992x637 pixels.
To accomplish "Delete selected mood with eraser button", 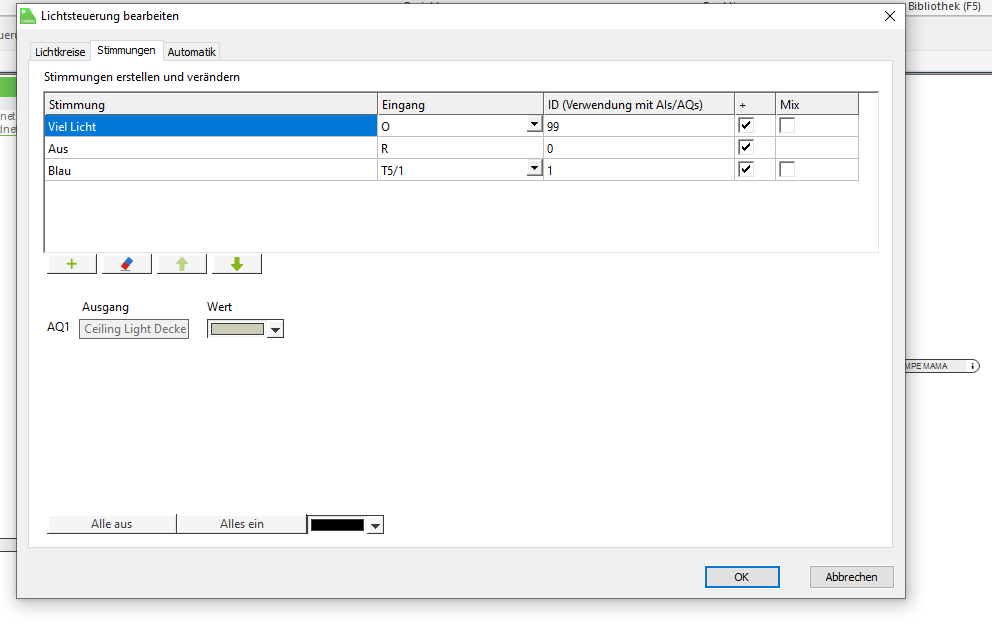I will [x=127, y=264].
